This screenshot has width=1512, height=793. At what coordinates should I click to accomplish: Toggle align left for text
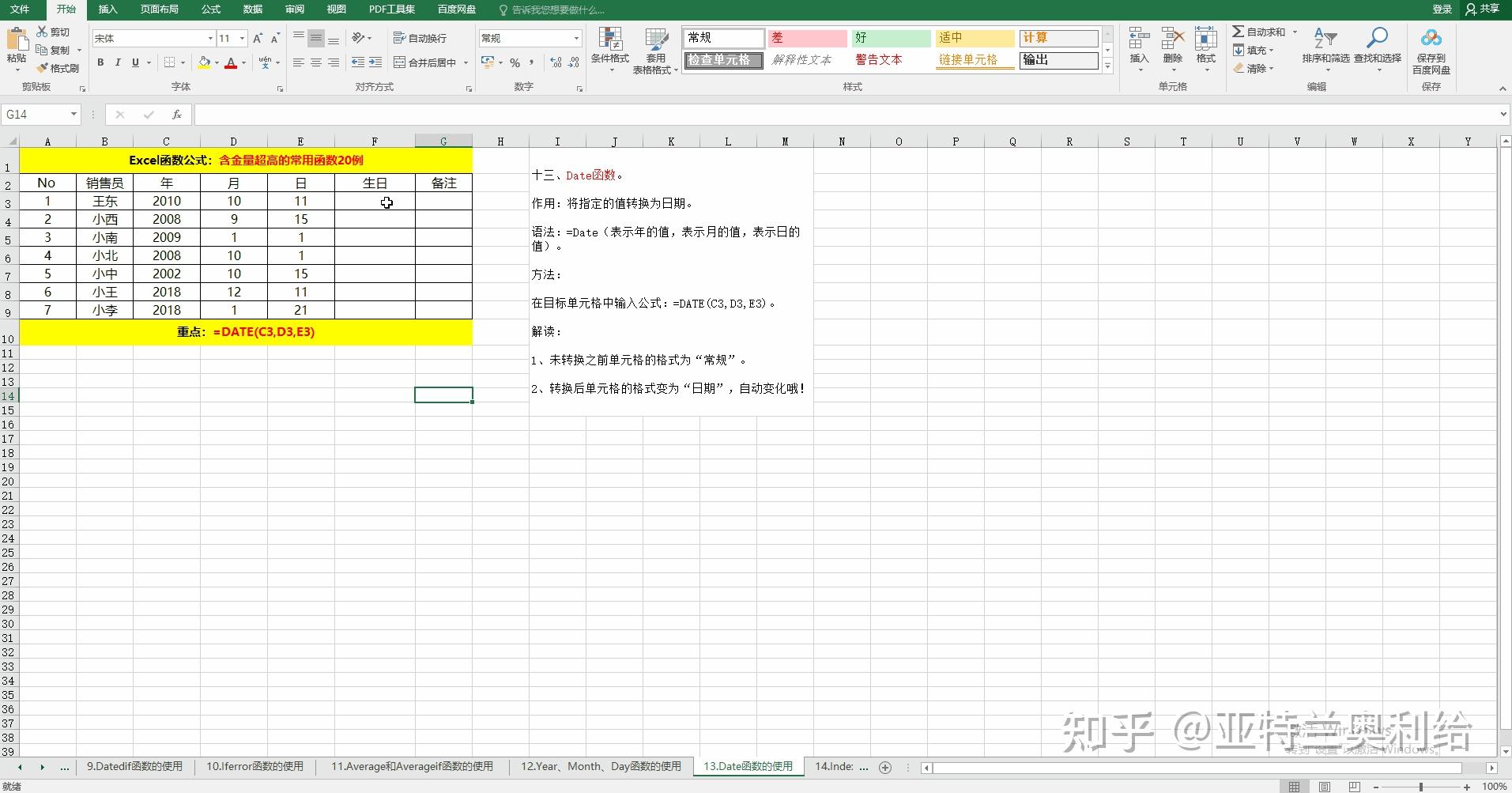click(298, 62)
